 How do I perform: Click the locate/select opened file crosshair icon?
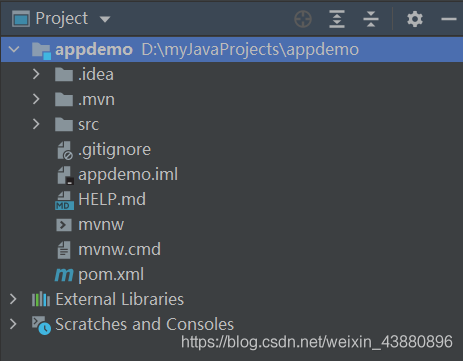[303, 19]
